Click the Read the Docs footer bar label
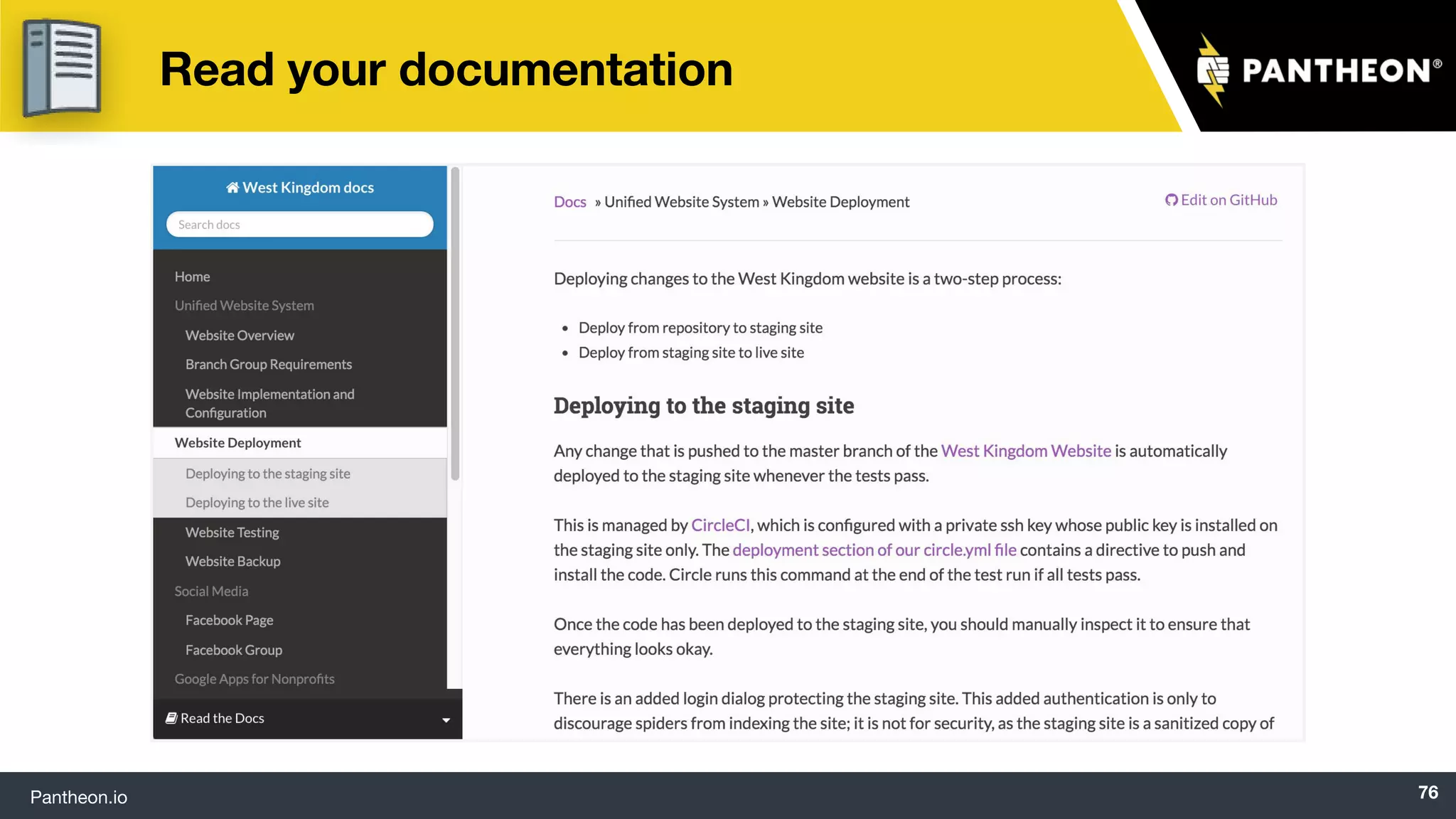 222,719
